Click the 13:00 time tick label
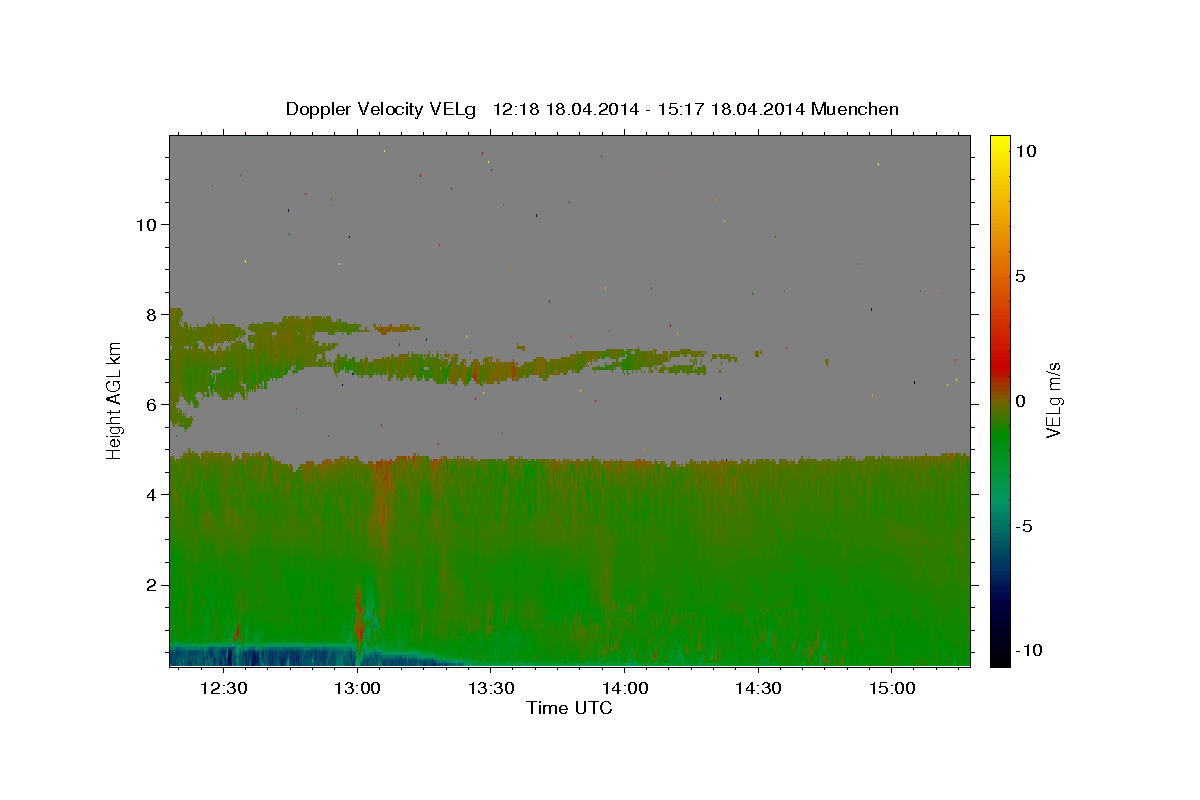Image resolution: width=1200 pixels, height=800 pixels. coord(358,688)
